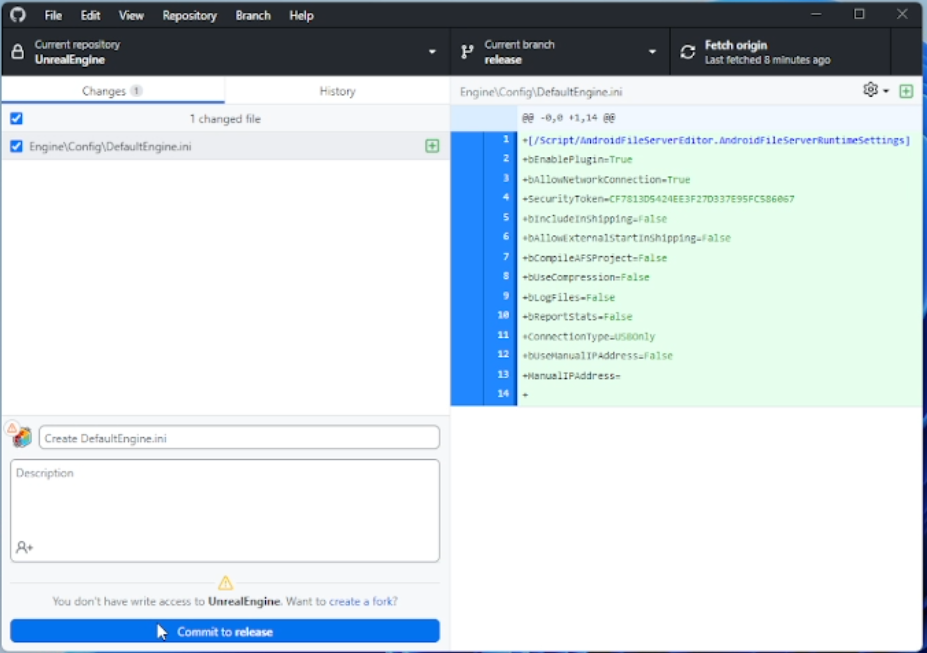Click the Fetch origin button
The image size is (927, 653).
(x=780, y=52)
